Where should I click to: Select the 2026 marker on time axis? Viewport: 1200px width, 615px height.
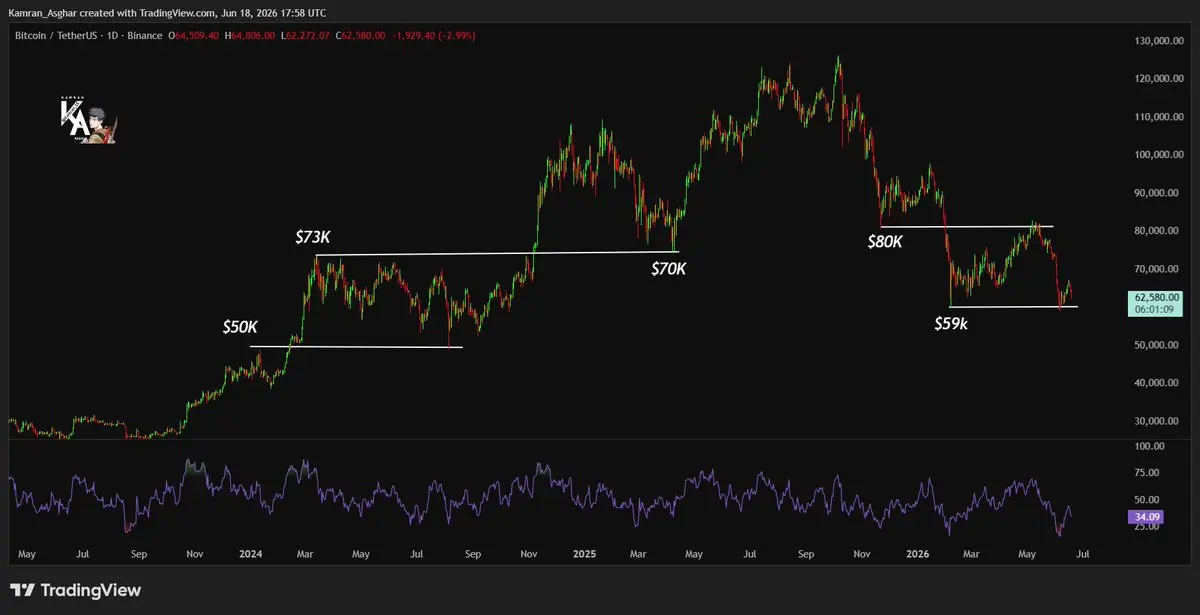click(x=916, y=552)
